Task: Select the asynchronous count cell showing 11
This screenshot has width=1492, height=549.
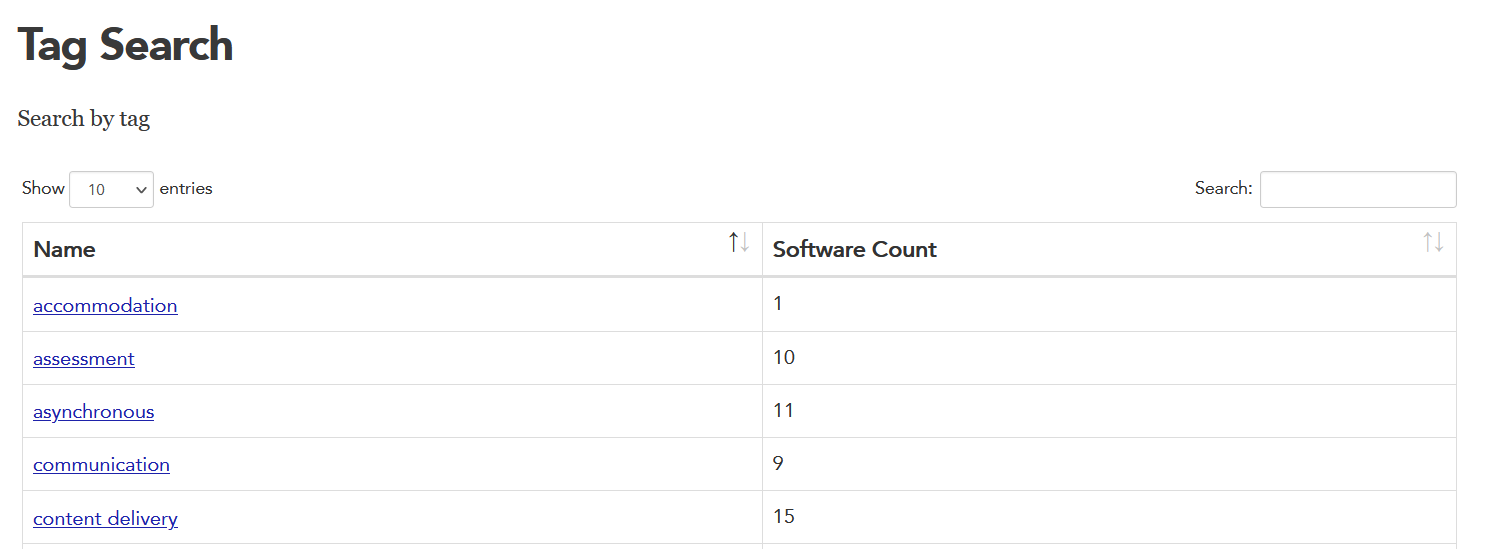Action: pyautogui.click(x=783, y=410)
